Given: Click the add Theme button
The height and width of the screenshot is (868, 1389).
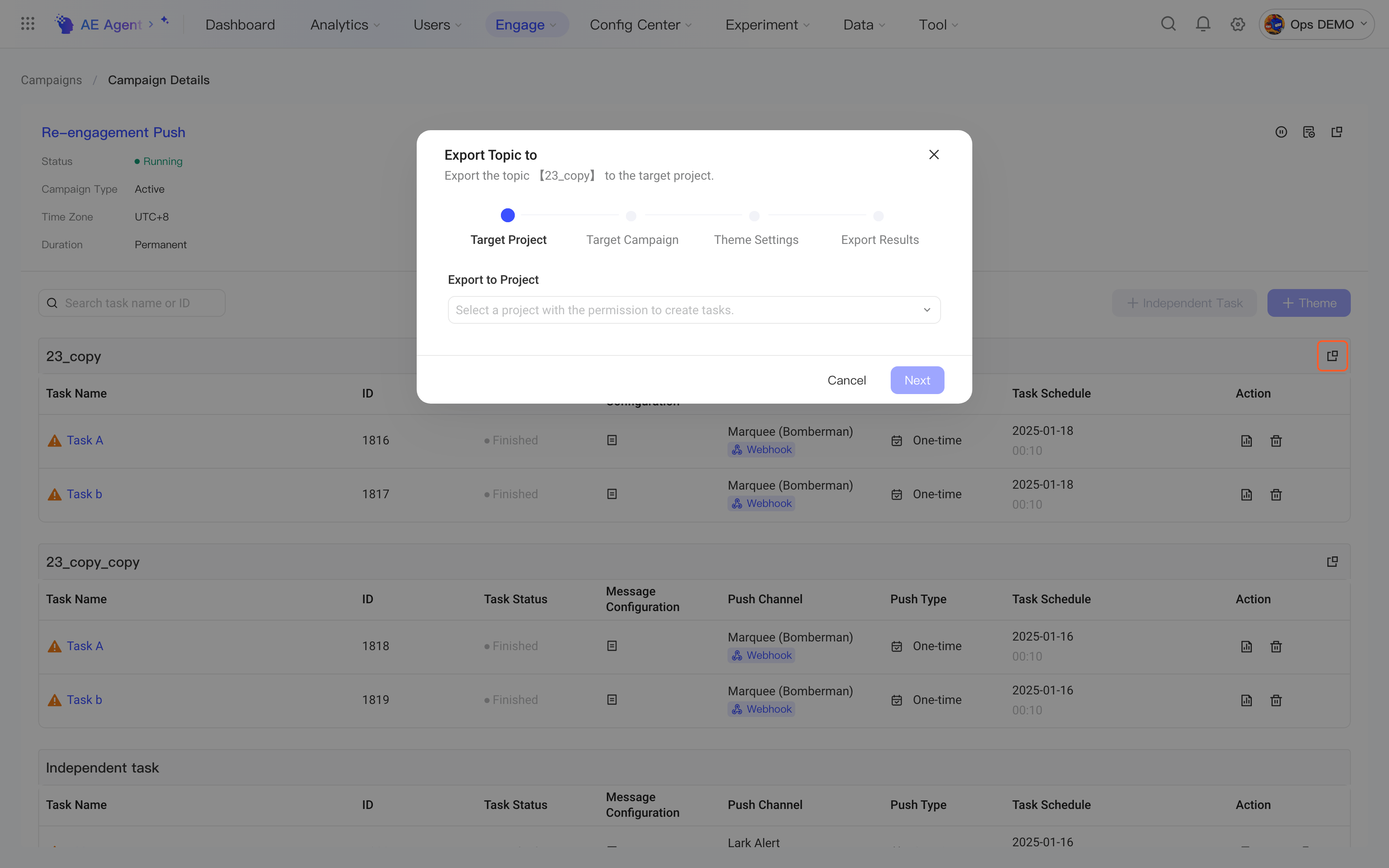Looking at the screenshot, I should pos(1309,303).
